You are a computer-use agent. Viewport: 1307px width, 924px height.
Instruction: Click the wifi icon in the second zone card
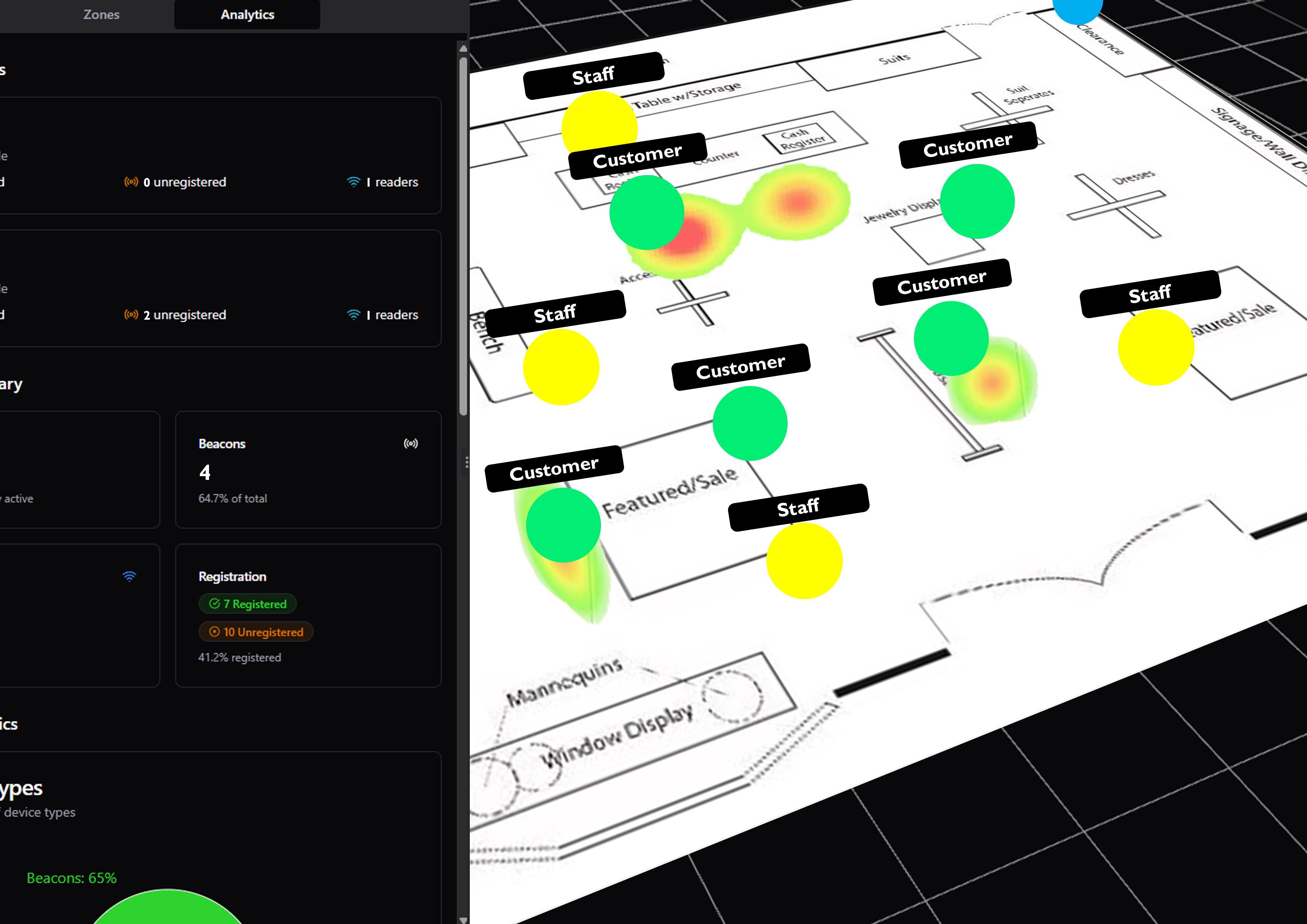click(x=354, y=314)
